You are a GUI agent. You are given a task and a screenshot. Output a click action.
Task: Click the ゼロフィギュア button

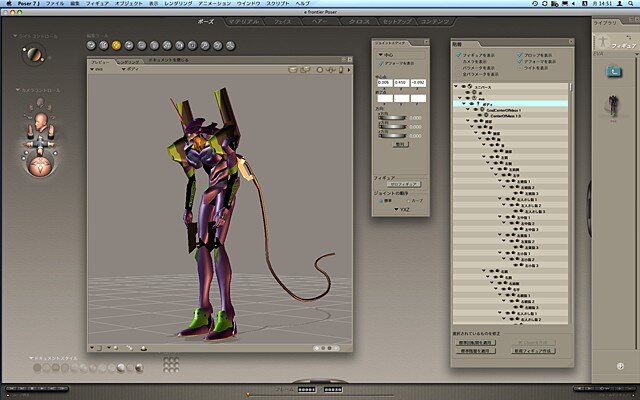pos(404,184)
